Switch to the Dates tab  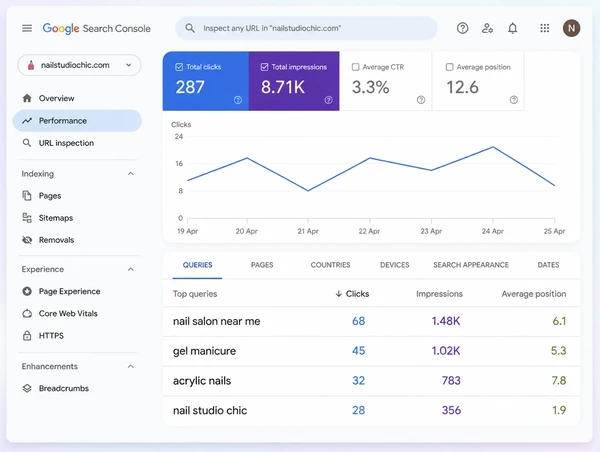click(x=548, y=265)
